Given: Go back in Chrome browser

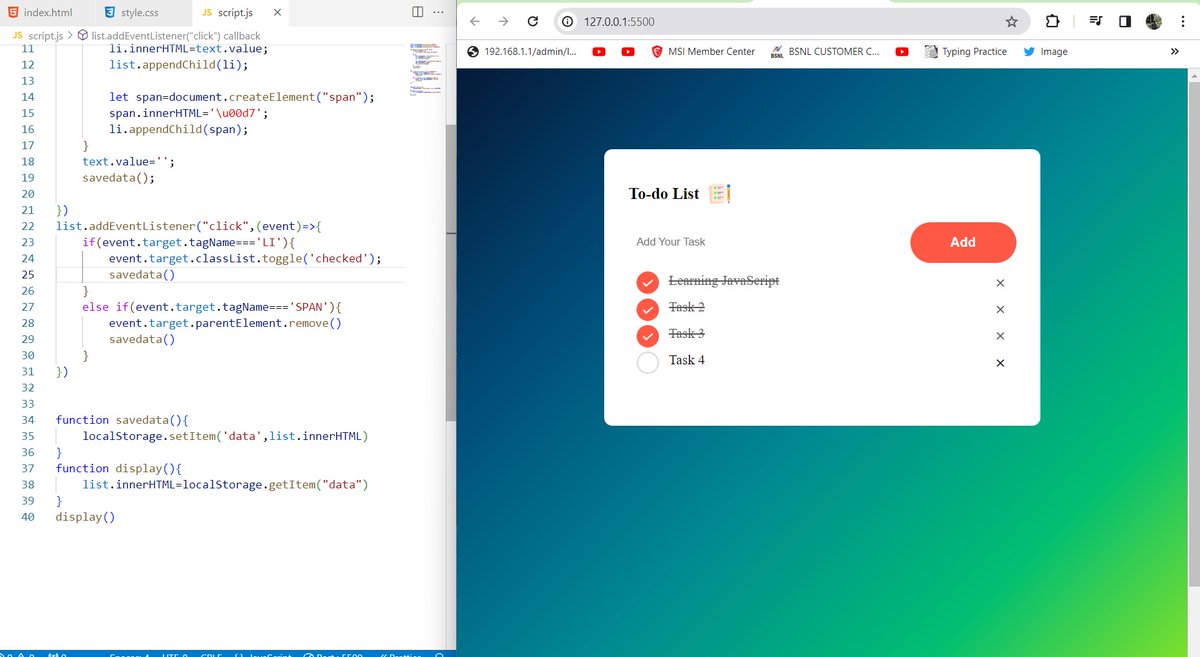Looking at the screenshot, I should coord(475,21).
